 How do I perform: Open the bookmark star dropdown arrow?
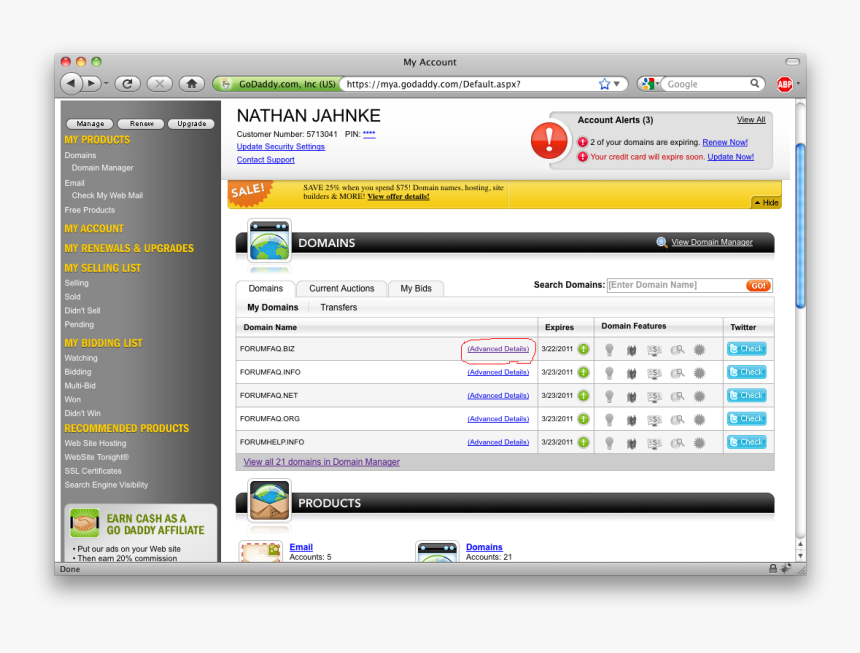click(x=617, y=84)
